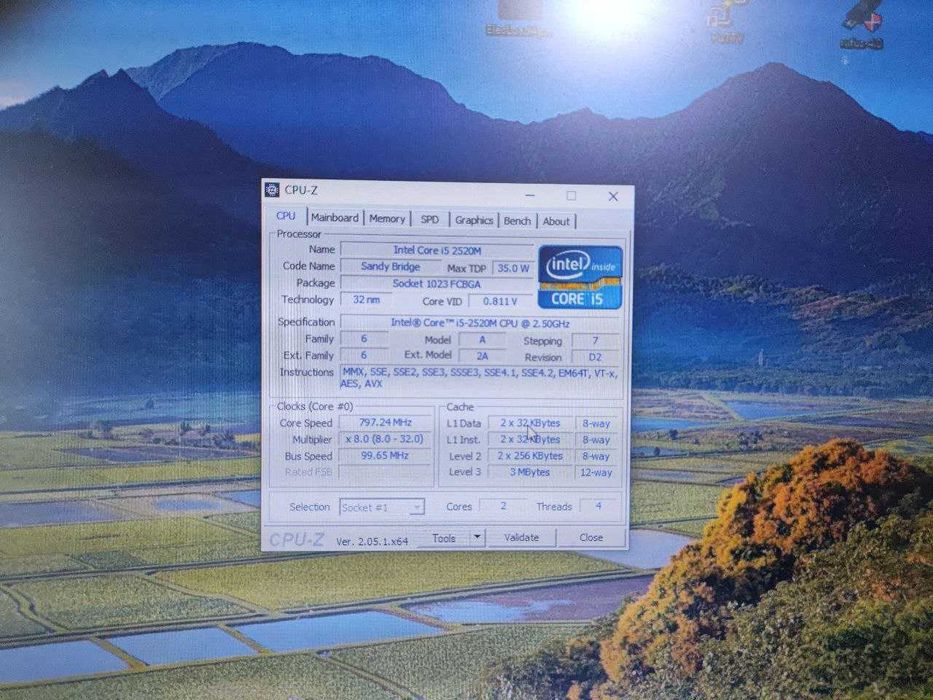Expand the Tools dropdown arrow
933x700 pixels.
(477, 538)
